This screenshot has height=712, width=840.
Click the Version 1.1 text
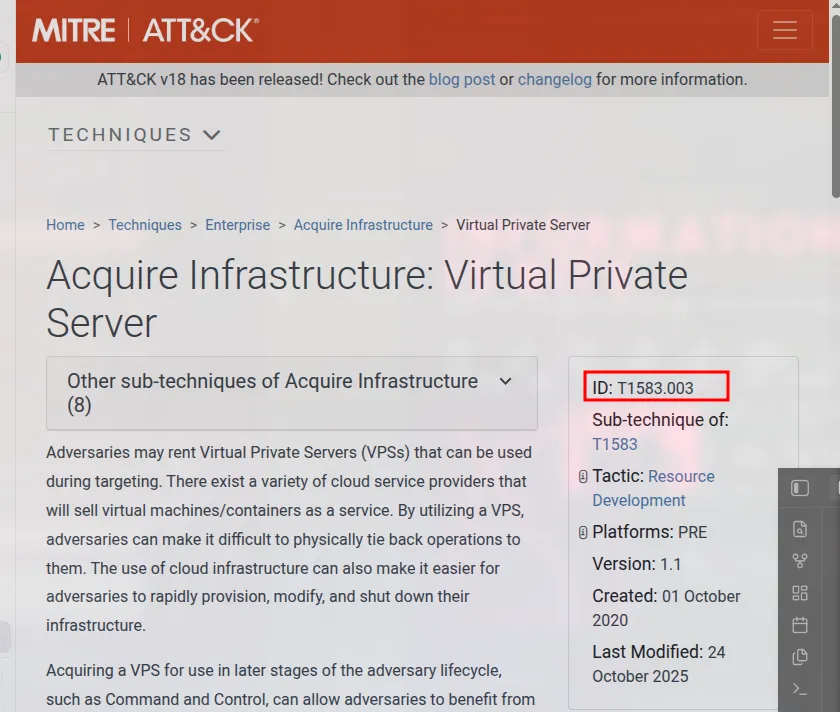(636, 564)
